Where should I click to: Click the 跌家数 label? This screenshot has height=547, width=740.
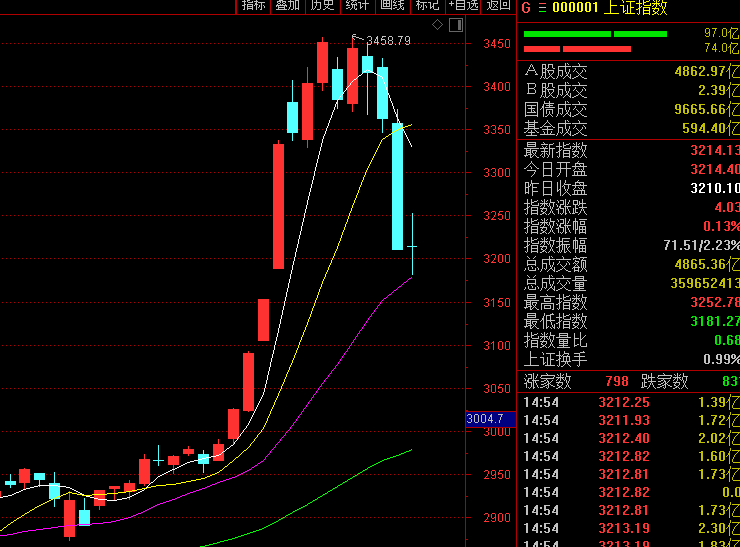pyautogui.click(x=664, y=381)
